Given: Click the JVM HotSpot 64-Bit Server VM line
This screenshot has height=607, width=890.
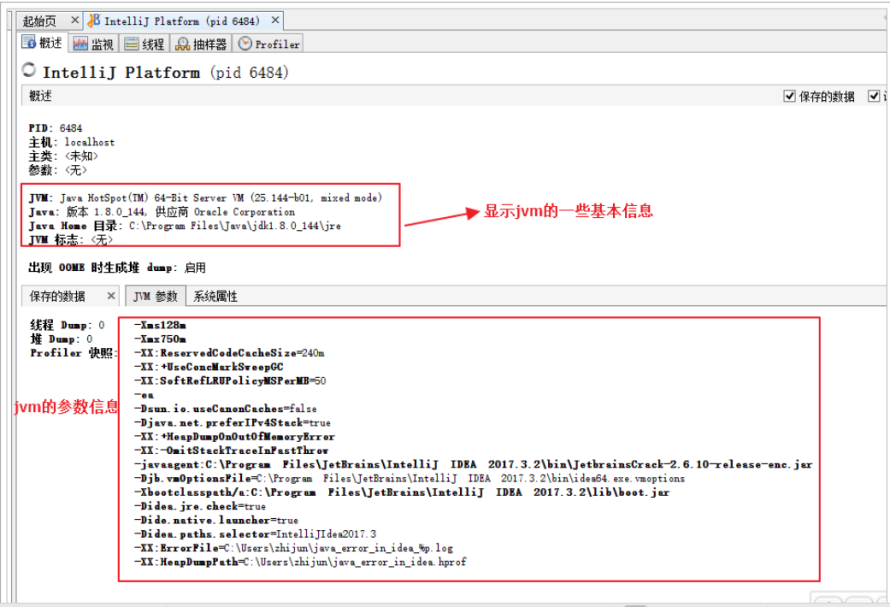Looking at the screenshot, I should pos(205,198).
